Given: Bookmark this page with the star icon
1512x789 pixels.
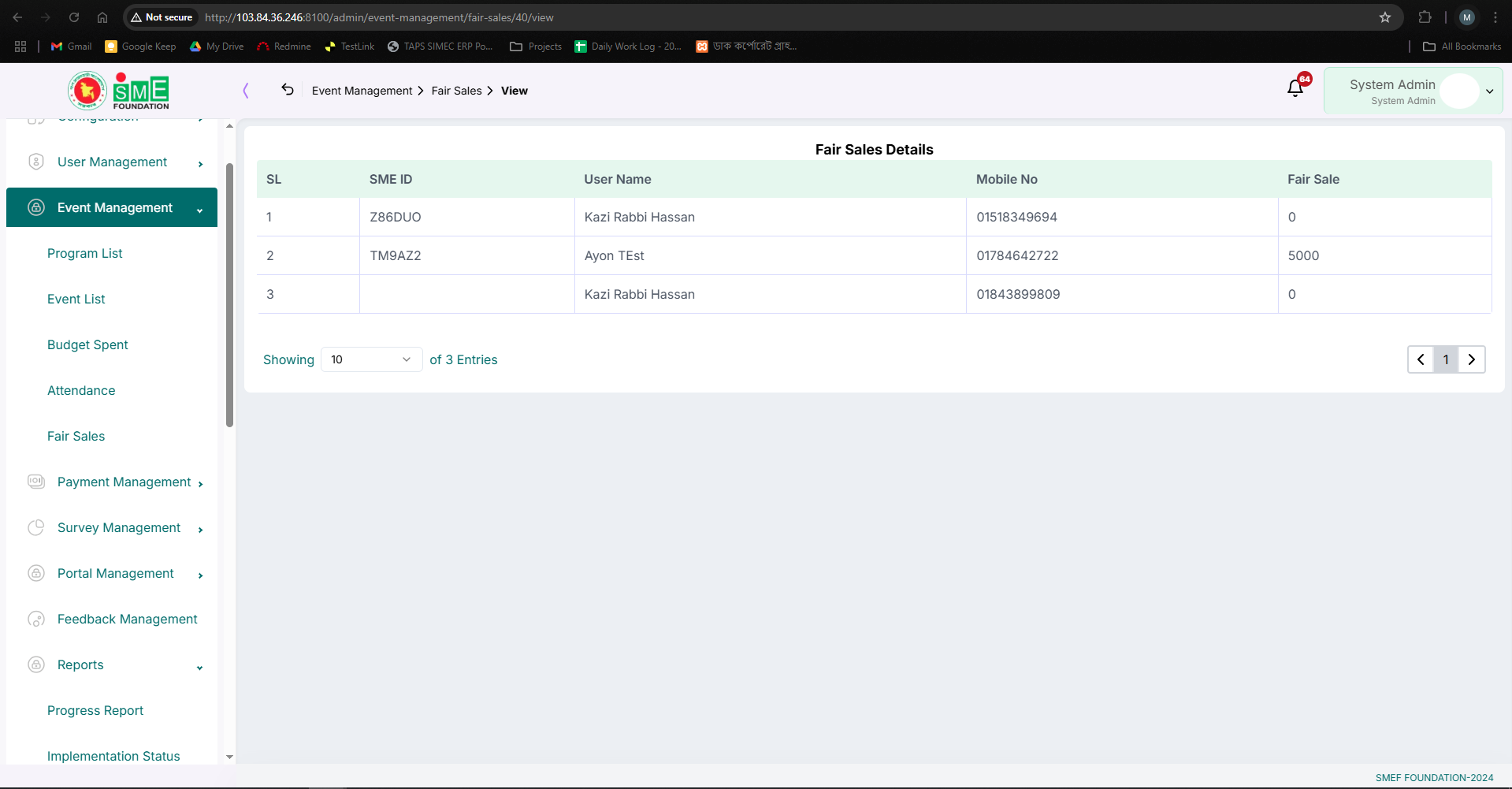Looking at the screenshot, I should click(1385, 17).
